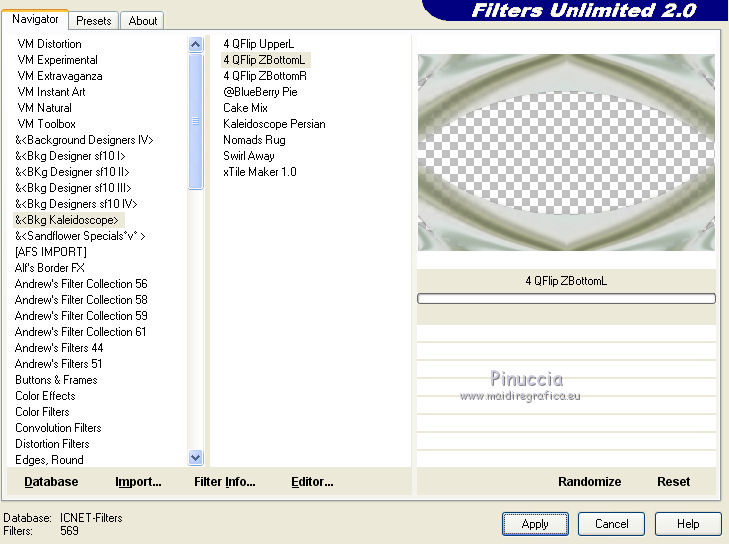Choose Cake Mix filter
Viewport: 729px width, 544px height.
[x=245, y=108]
